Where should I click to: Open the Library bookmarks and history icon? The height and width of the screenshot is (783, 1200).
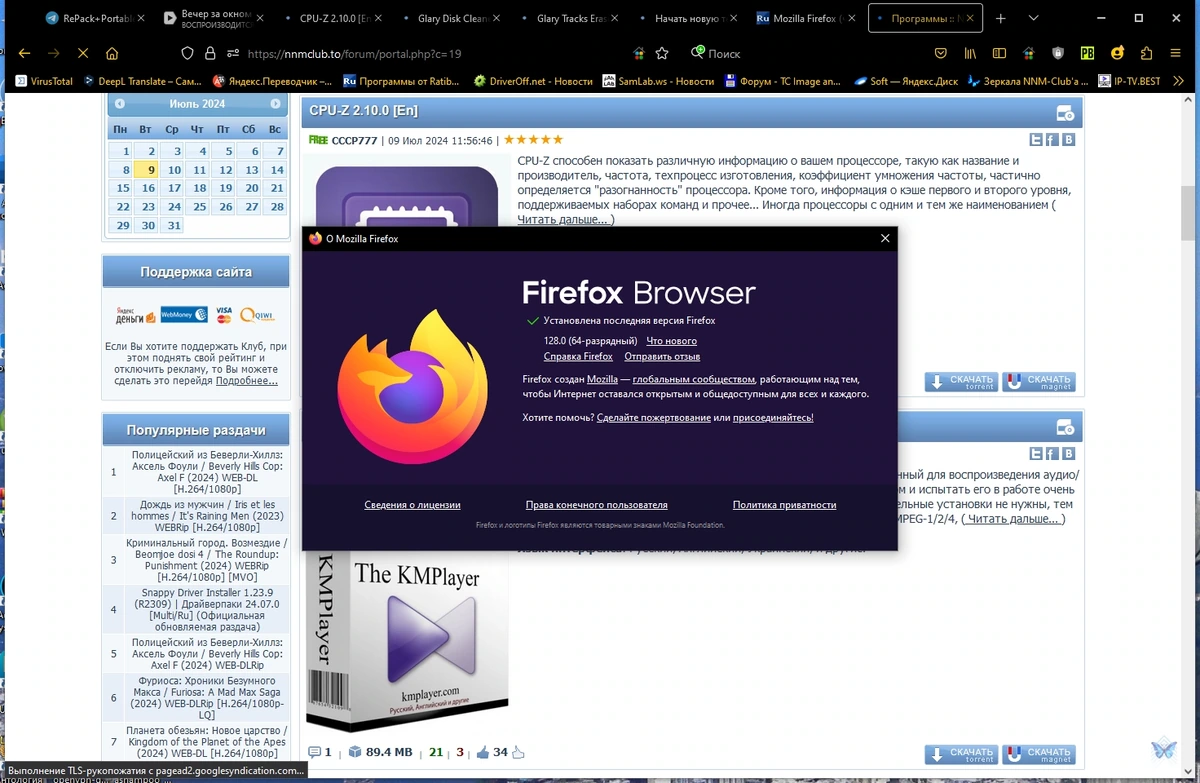pyautogui.click(x=970, y=53)
